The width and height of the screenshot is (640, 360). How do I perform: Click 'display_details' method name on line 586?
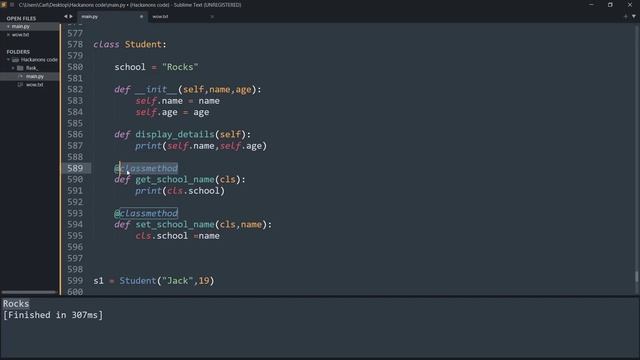click(x=175, y=134)
